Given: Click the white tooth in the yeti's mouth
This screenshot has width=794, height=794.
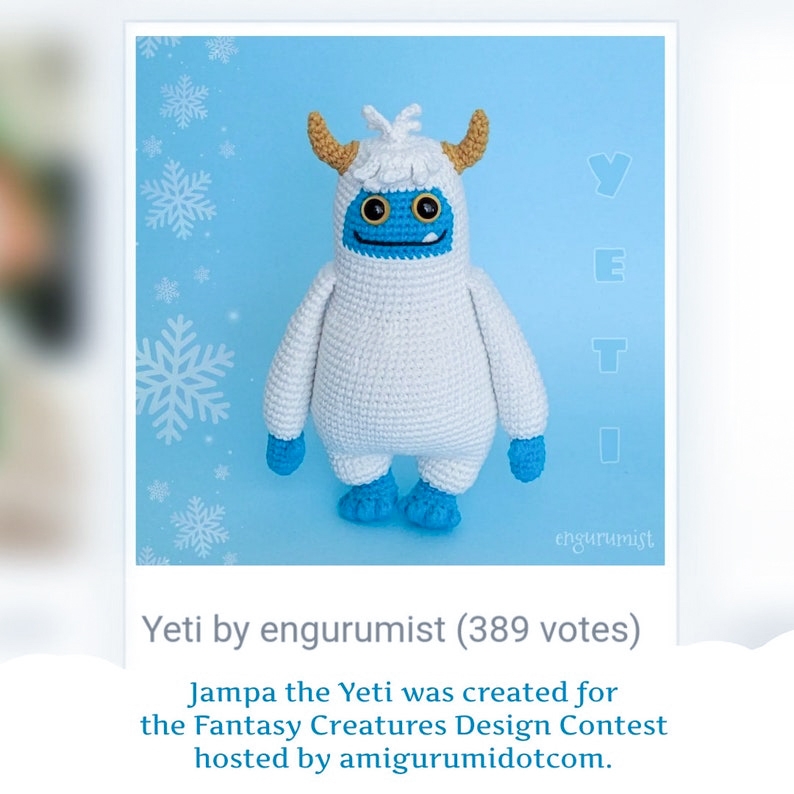Looking at the screenshot, I should (428, 238).
